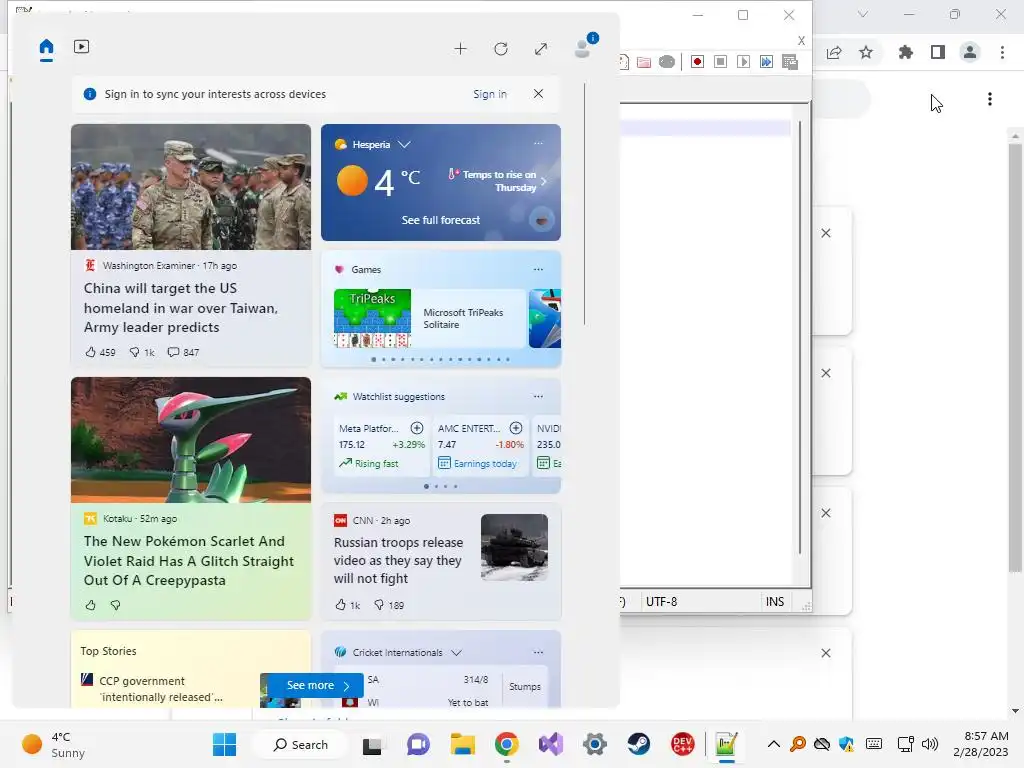1024x768 pixels.
Task: Launch Microsoft TriPeaks Solitaire
Action: click(429, 319)
